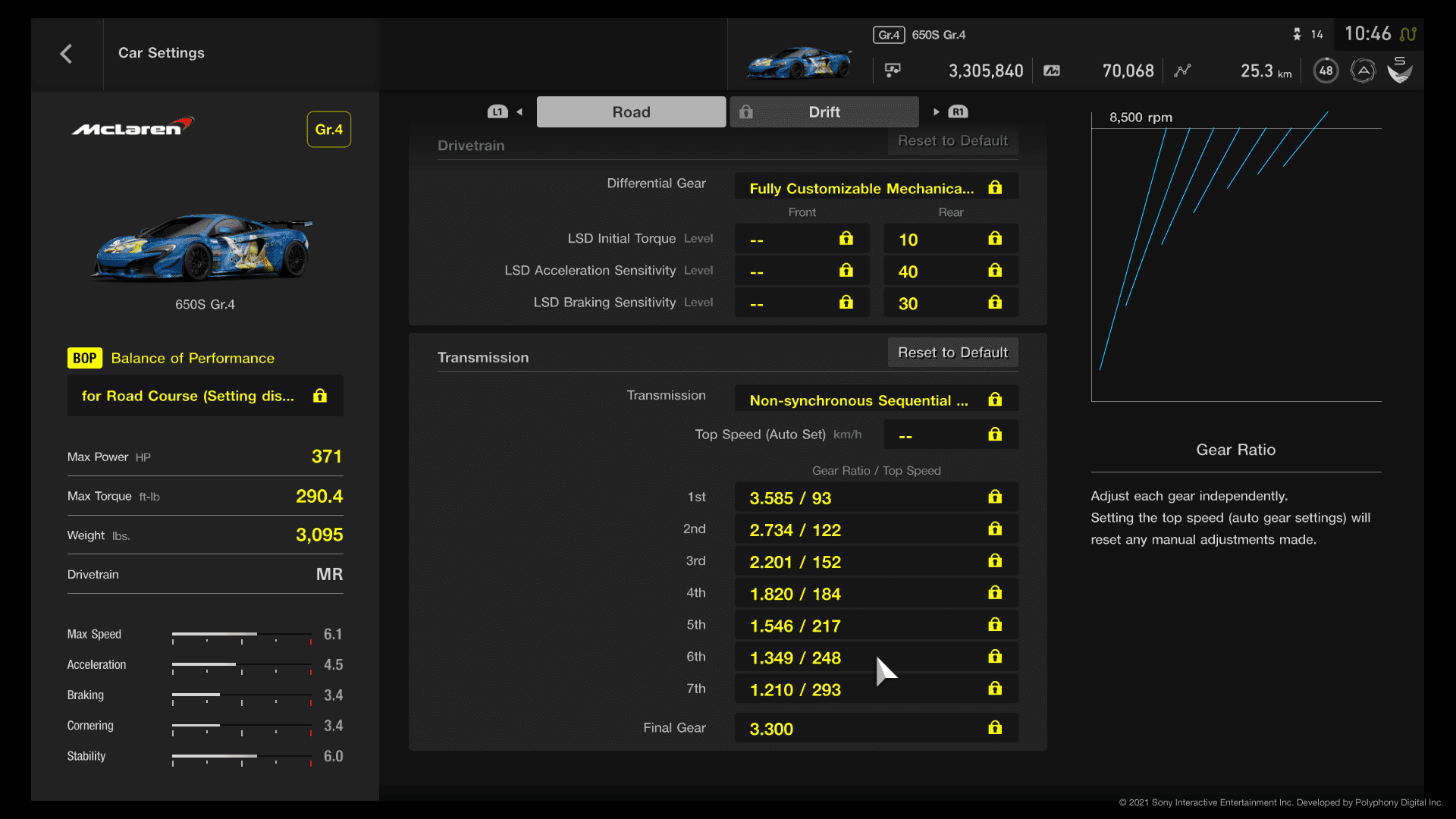Select rear LSD Acceleration Sensitivity value 40
The image size is (1456, 819).
[951, 271]
